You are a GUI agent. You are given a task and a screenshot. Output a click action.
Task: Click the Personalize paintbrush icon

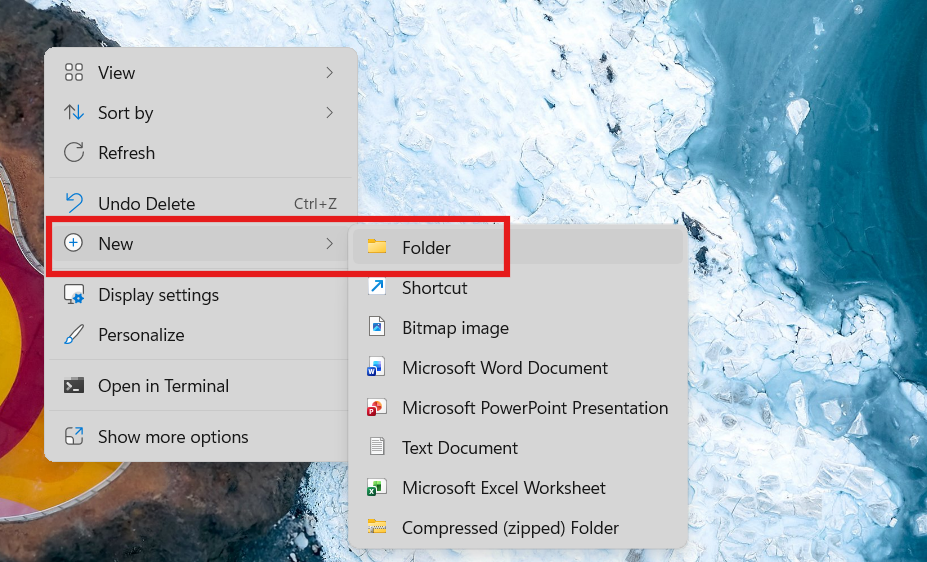coord(74,334)
